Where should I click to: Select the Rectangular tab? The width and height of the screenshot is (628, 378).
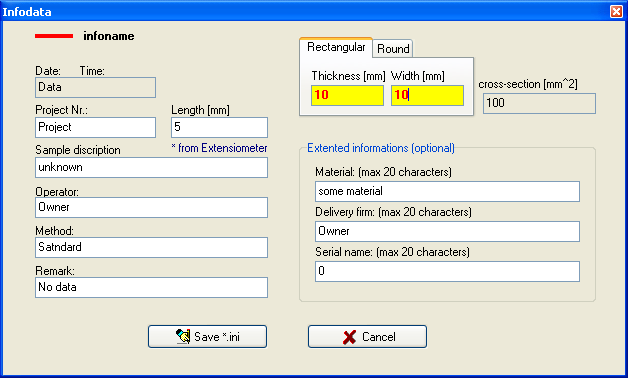click(336, 47)
